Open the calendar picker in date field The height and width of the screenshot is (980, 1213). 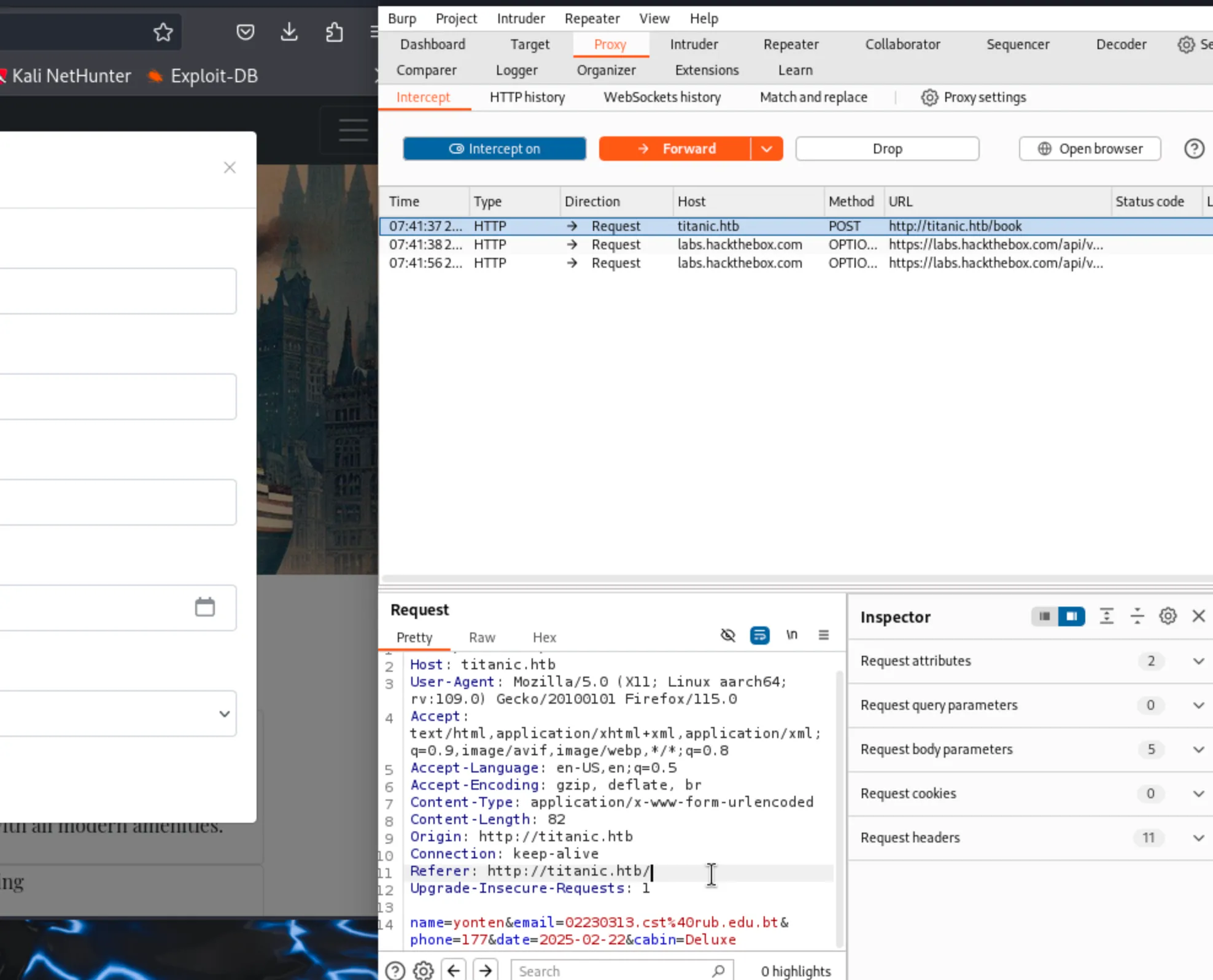tap(205, 607)
